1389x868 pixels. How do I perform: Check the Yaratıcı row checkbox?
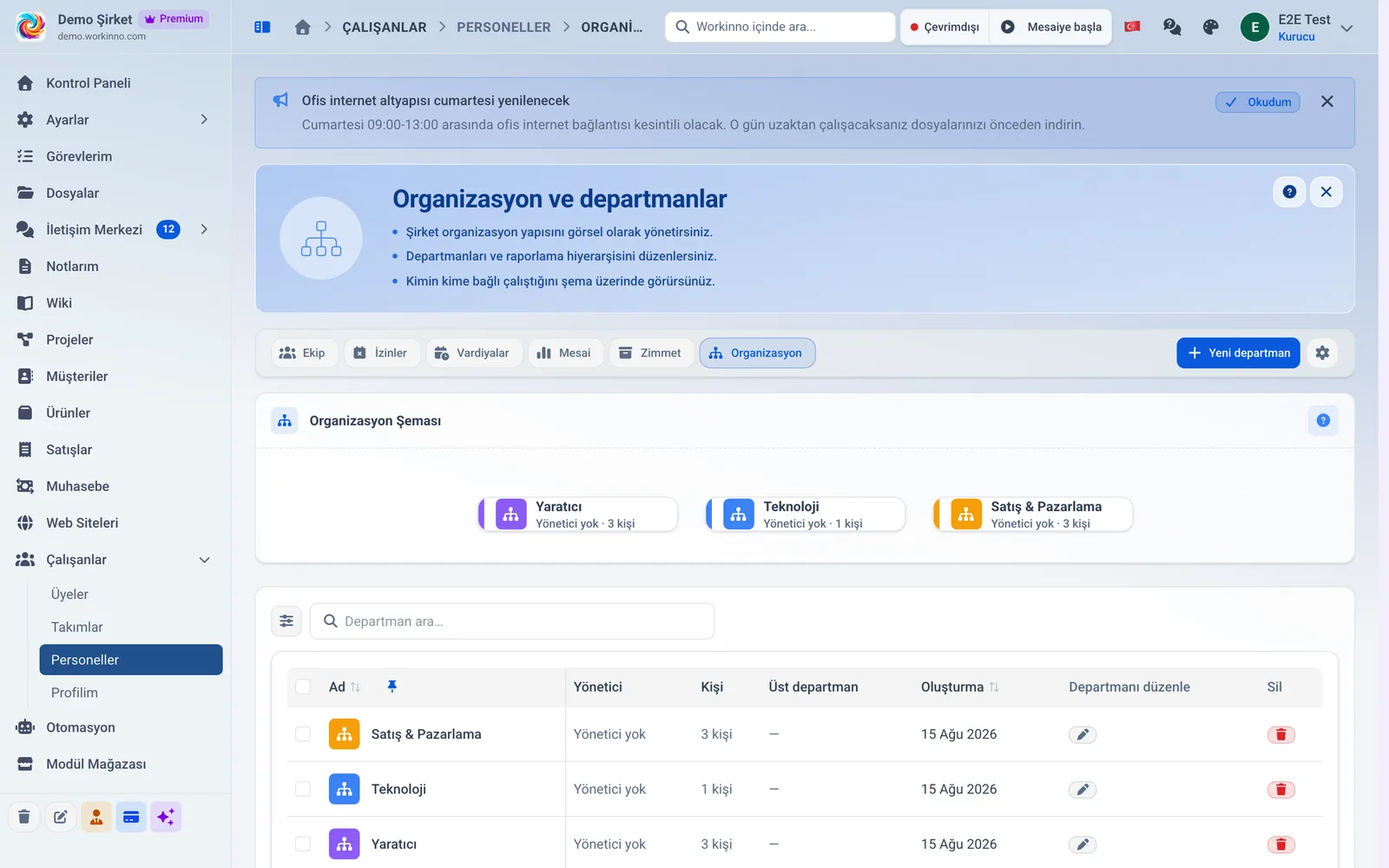pyautogui.click(x=303, y=844)
